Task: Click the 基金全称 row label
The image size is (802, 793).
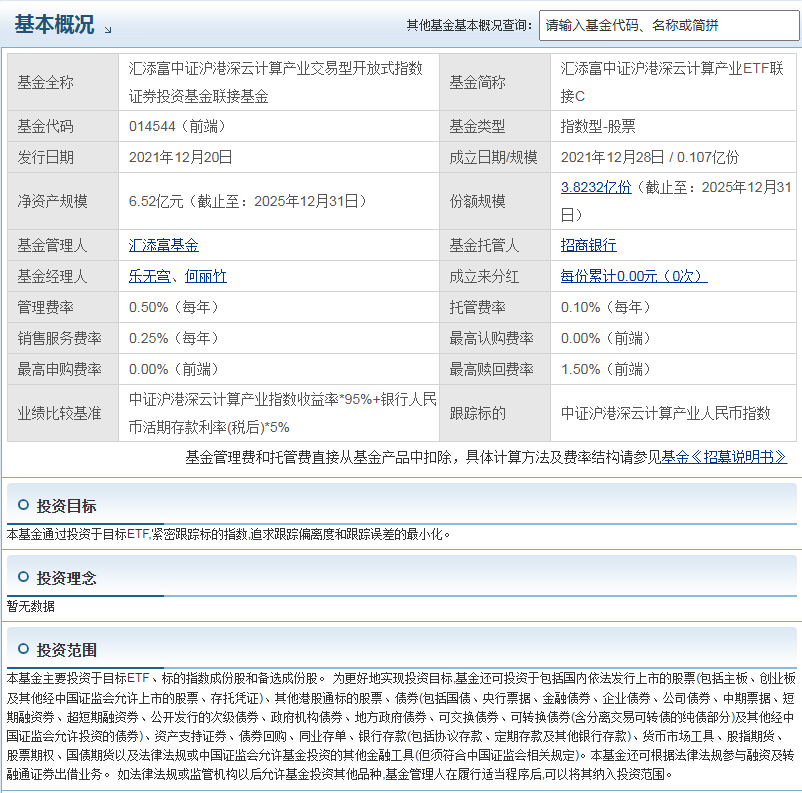Action: point(46,82)
